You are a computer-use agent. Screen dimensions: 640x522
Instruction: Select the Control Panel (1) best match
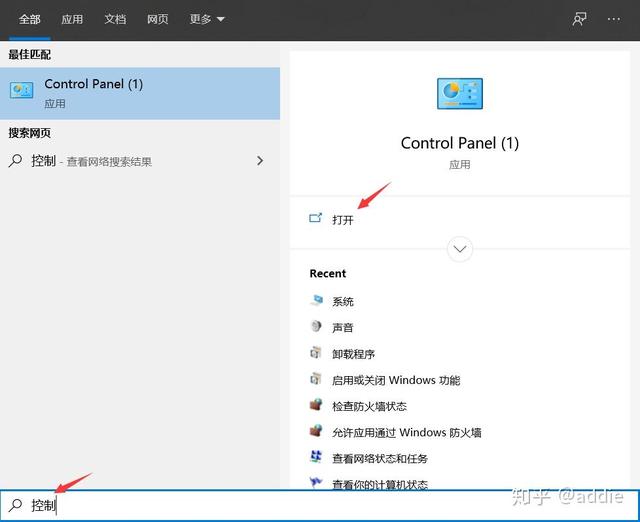click(140, 93)
